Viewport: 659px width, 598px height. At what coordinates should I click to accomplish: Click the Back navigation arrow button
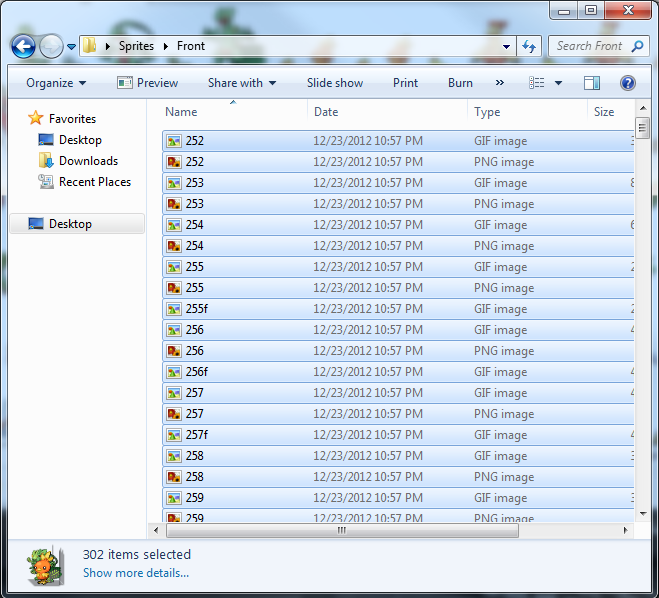pyautogui.click(x=24, y=46)
